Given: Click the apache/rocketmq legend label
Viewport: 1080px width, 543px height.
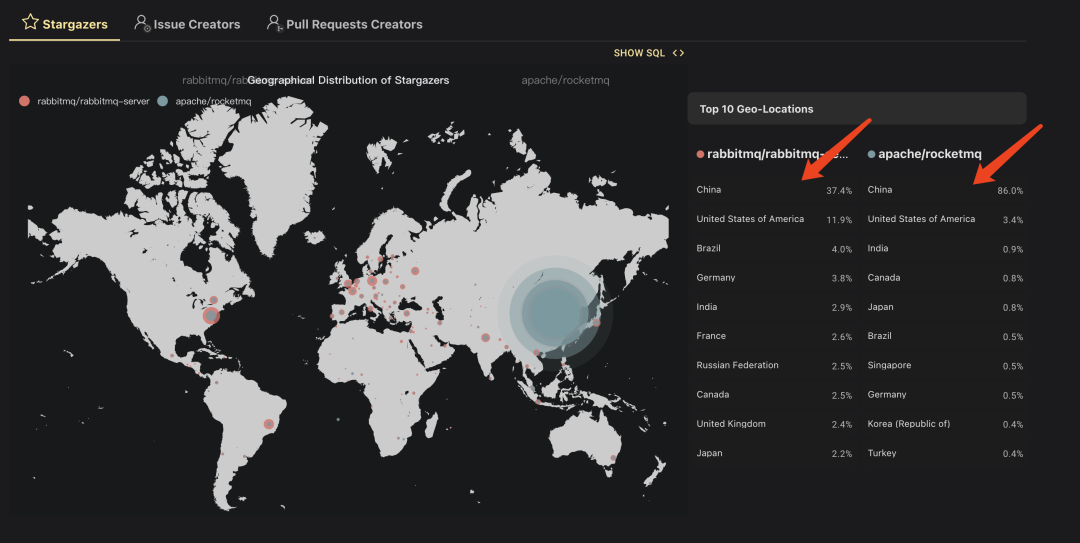Looking at the screenshot, I should 213,101.
